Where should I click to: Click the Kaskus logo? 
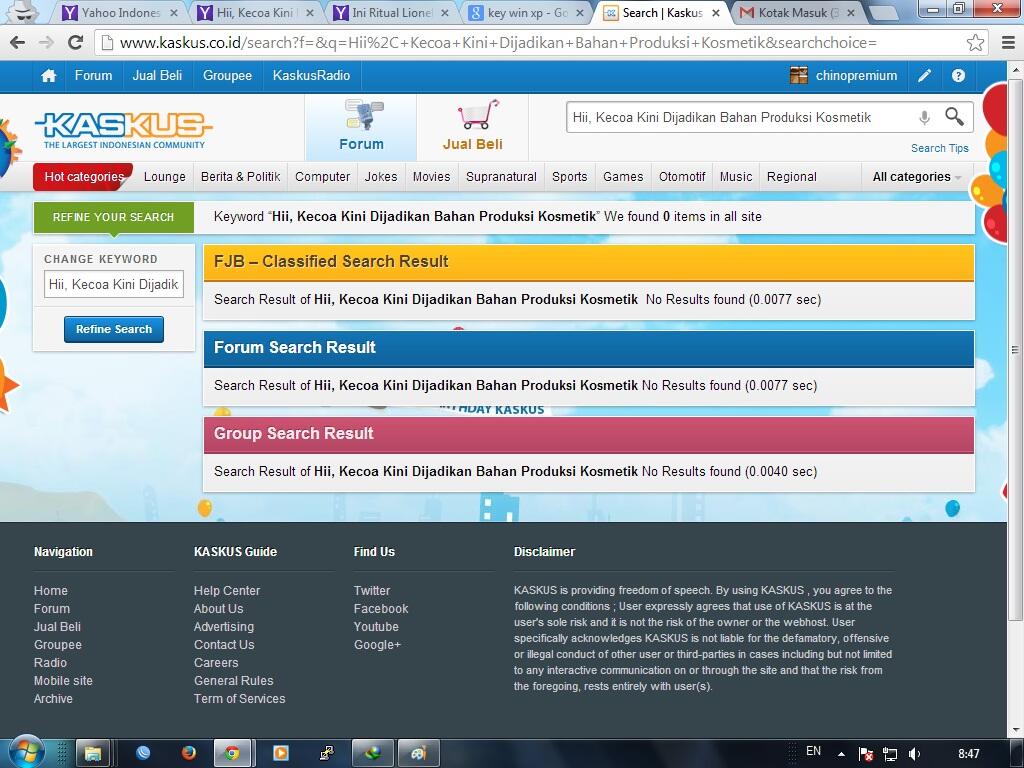tap(123, 129)
